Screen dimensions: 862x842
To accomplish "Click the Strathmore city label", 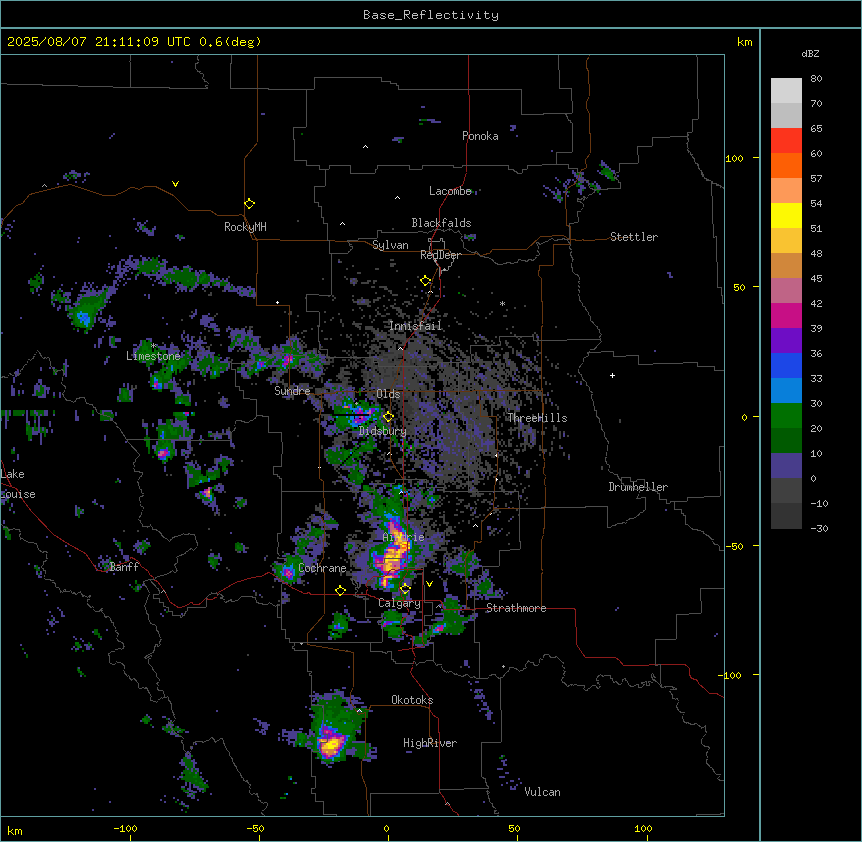I will [x=516, y=608].
